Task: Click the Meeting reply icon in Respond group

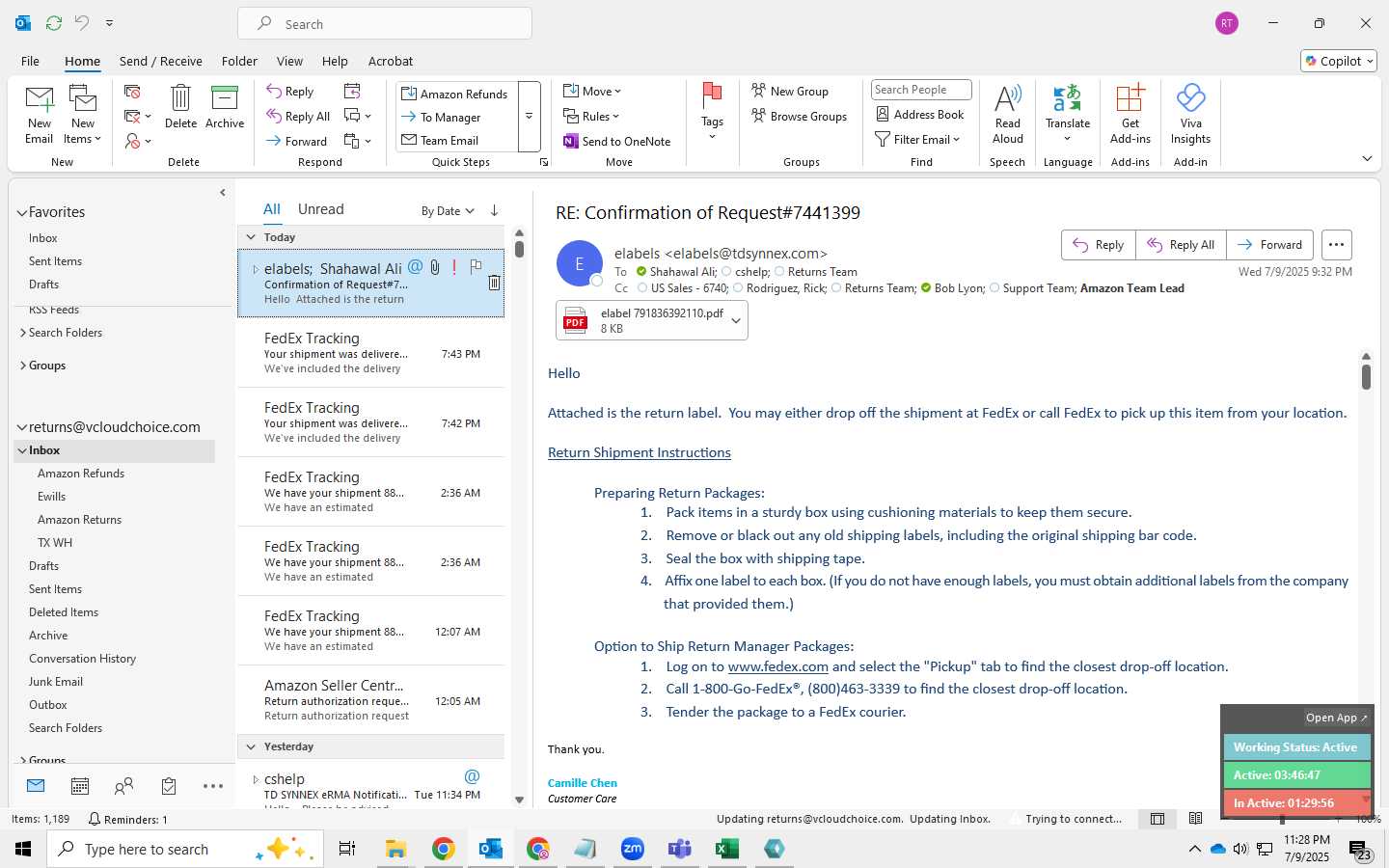Action: tap(352, 91)
